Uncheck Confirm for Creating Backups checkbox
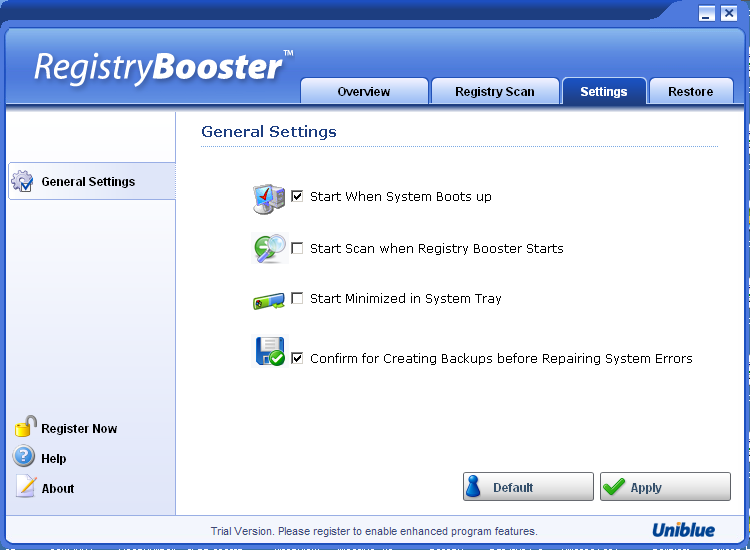This screenshot has width=750, height=550. point(297,358)
